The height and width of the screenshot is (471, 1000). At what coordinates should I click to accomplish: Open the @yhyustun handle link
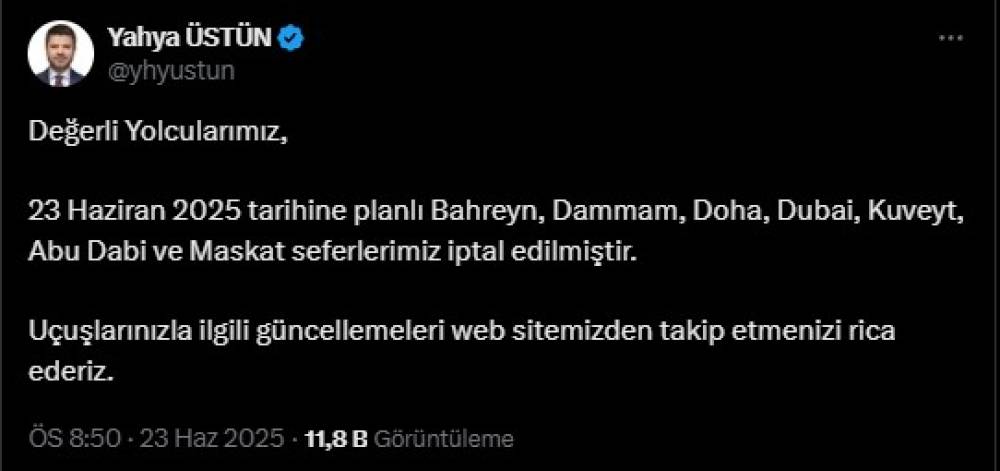tap(170, 71)
